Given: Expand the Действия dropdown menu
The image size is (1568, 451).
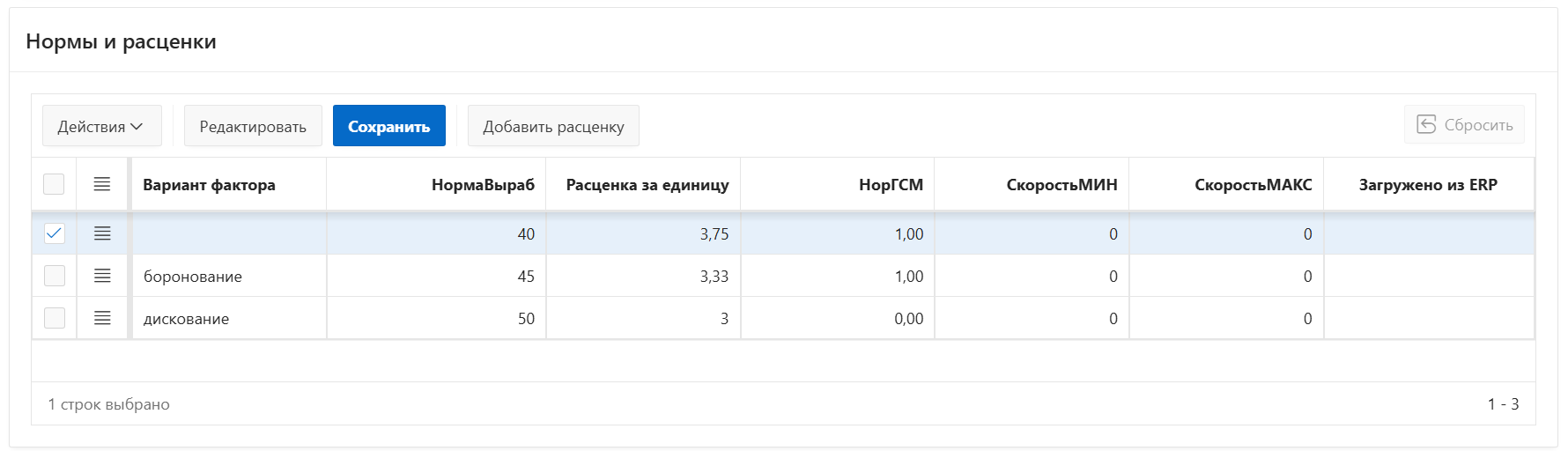Looking at the screenshot, I should click(101, 126).
